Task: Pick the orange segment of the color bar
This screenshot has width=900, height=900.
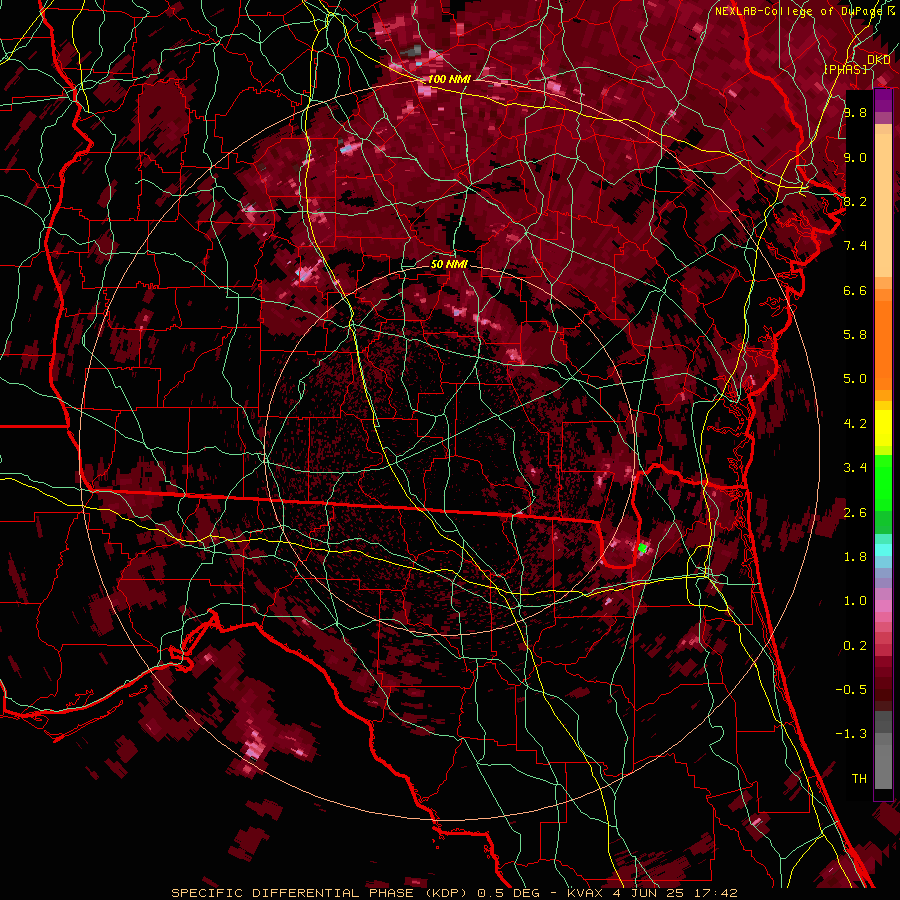Action: pyautogui.click(x=883, y=344)
